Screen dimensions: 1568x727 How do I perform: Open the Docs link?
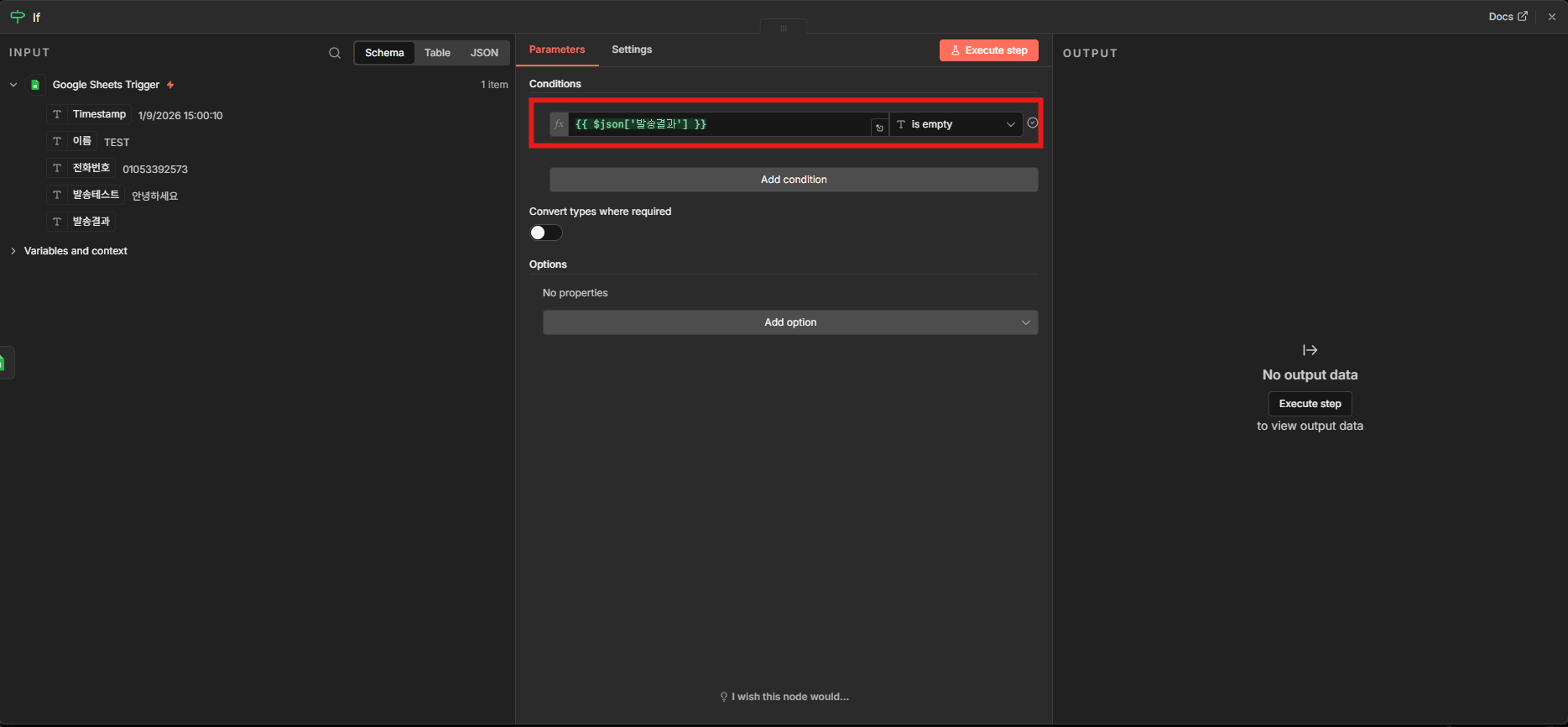click(1508, 17)
